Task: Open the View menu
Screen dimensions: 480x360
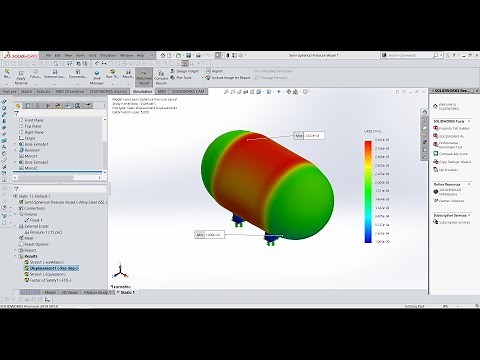Action: click(x=68, y=55)
